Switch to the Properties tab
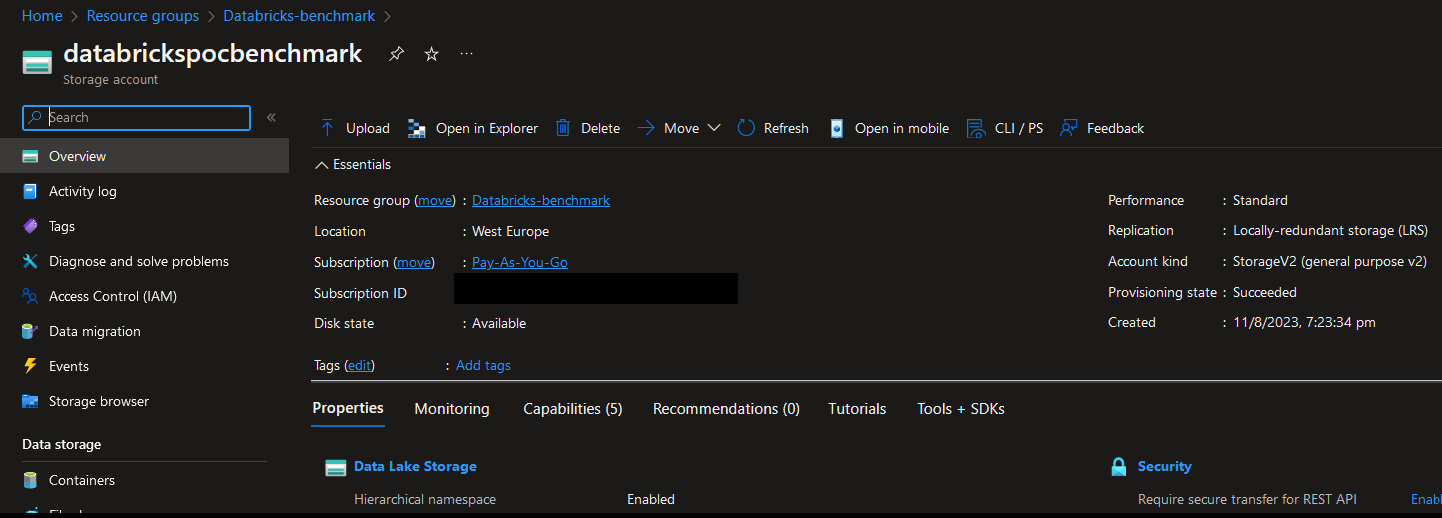 [348, 408]
